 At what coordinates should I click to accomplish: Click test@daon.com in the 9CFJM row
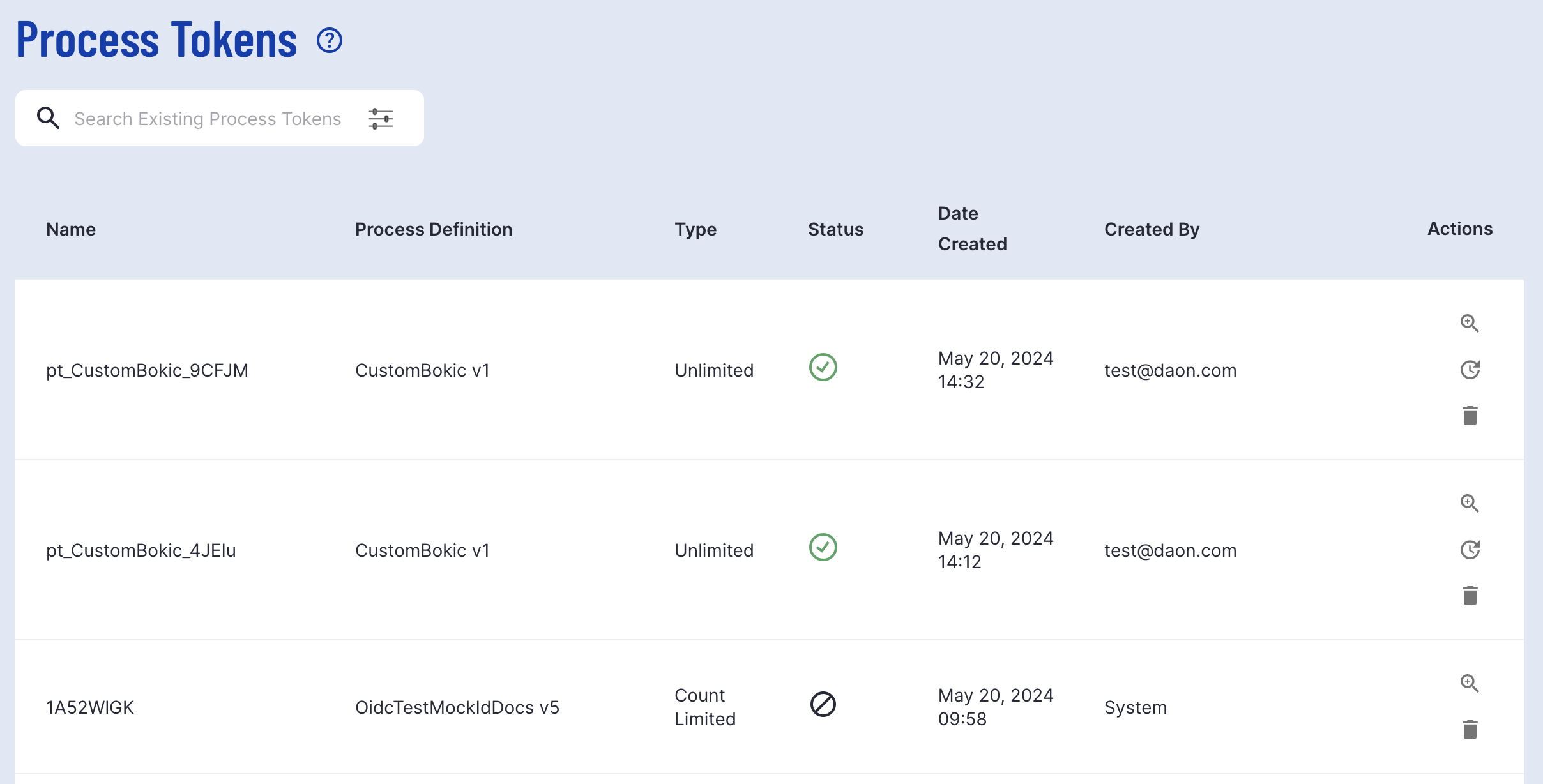[x=1170, y=370]
